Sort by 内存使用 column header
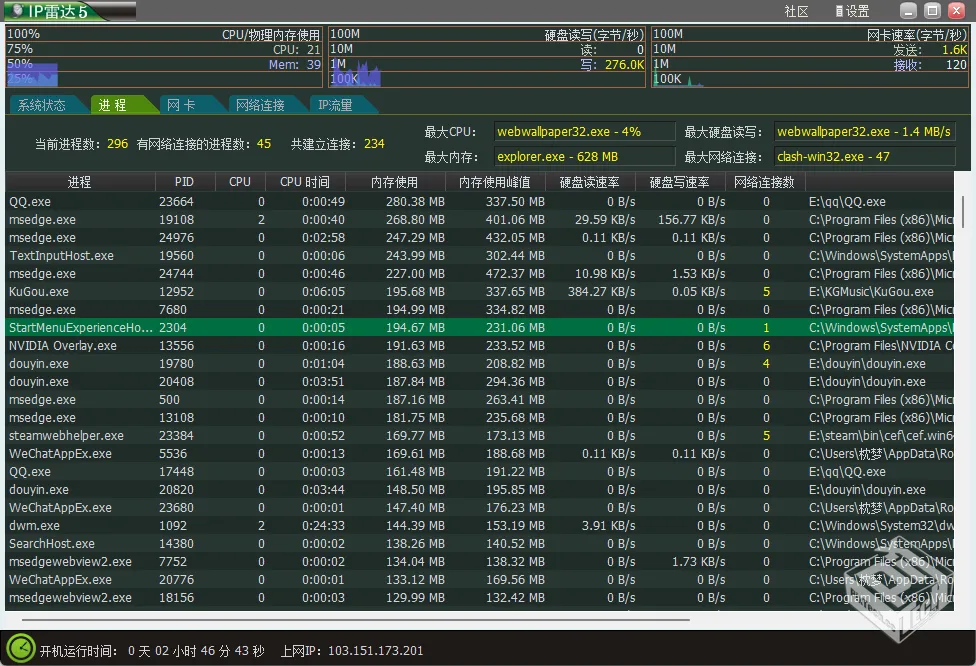 395,182
